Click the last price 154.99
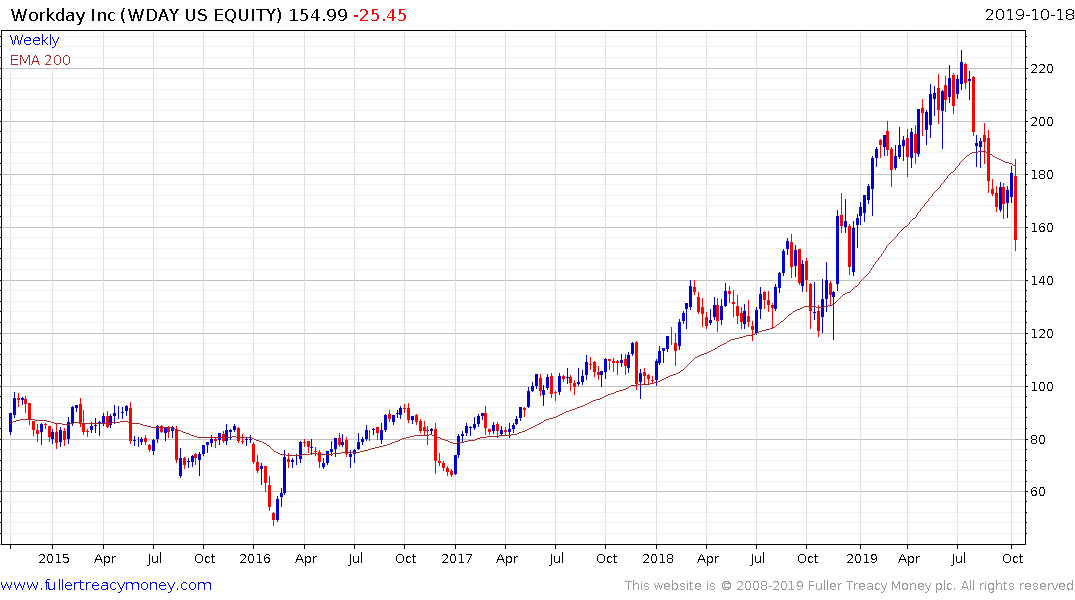The width and height of the screenshot is (1075, 600). click(318, 15)
